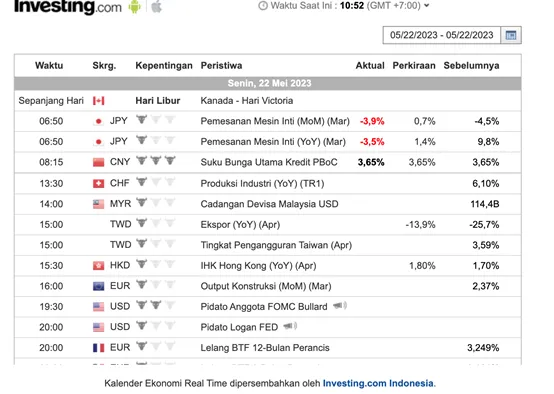This screenshot has height=394, width=554.
Task: Open event Output Konstruksi (MoM) (Mar)
Action: tap(266, 286)
